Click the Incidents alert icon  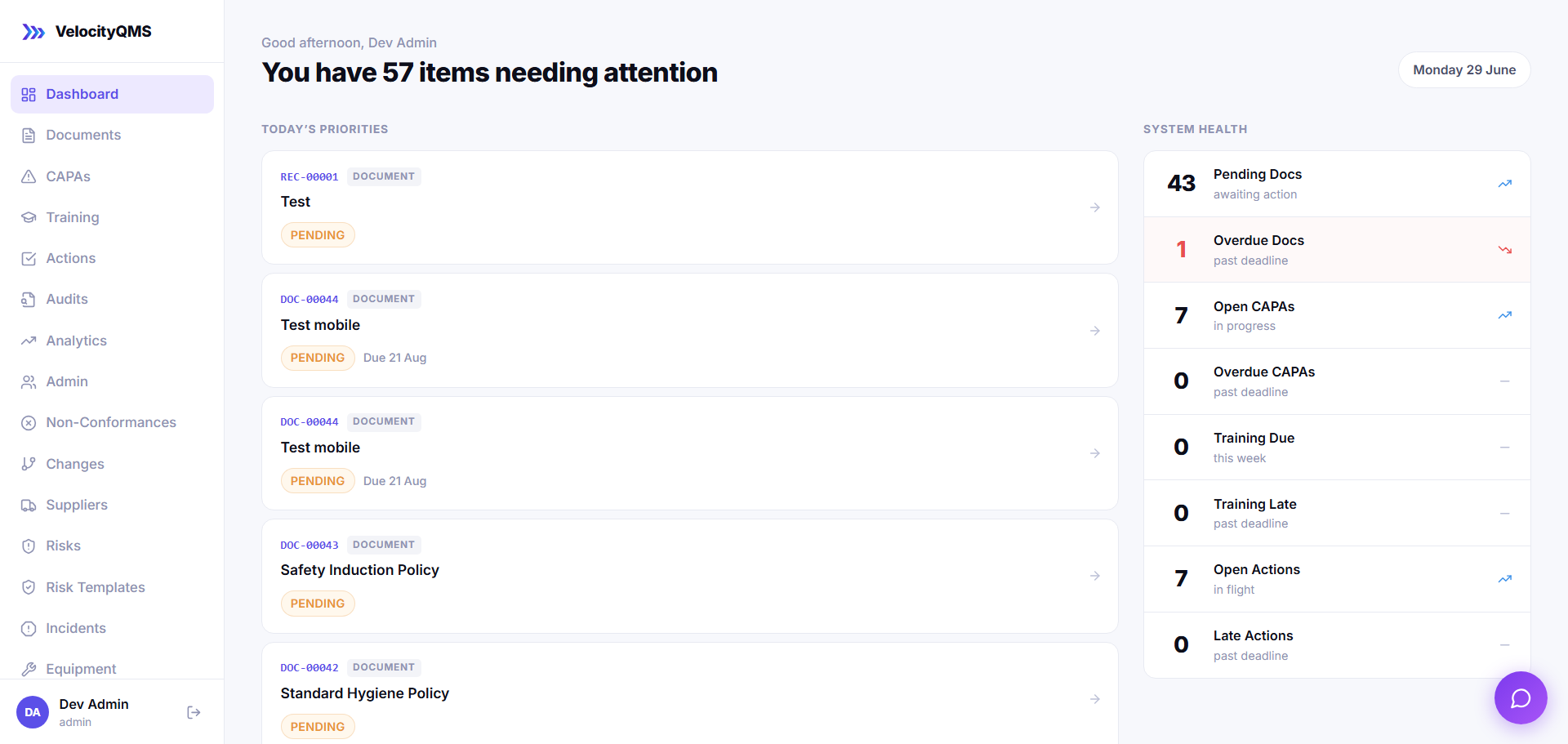(29, 628)
